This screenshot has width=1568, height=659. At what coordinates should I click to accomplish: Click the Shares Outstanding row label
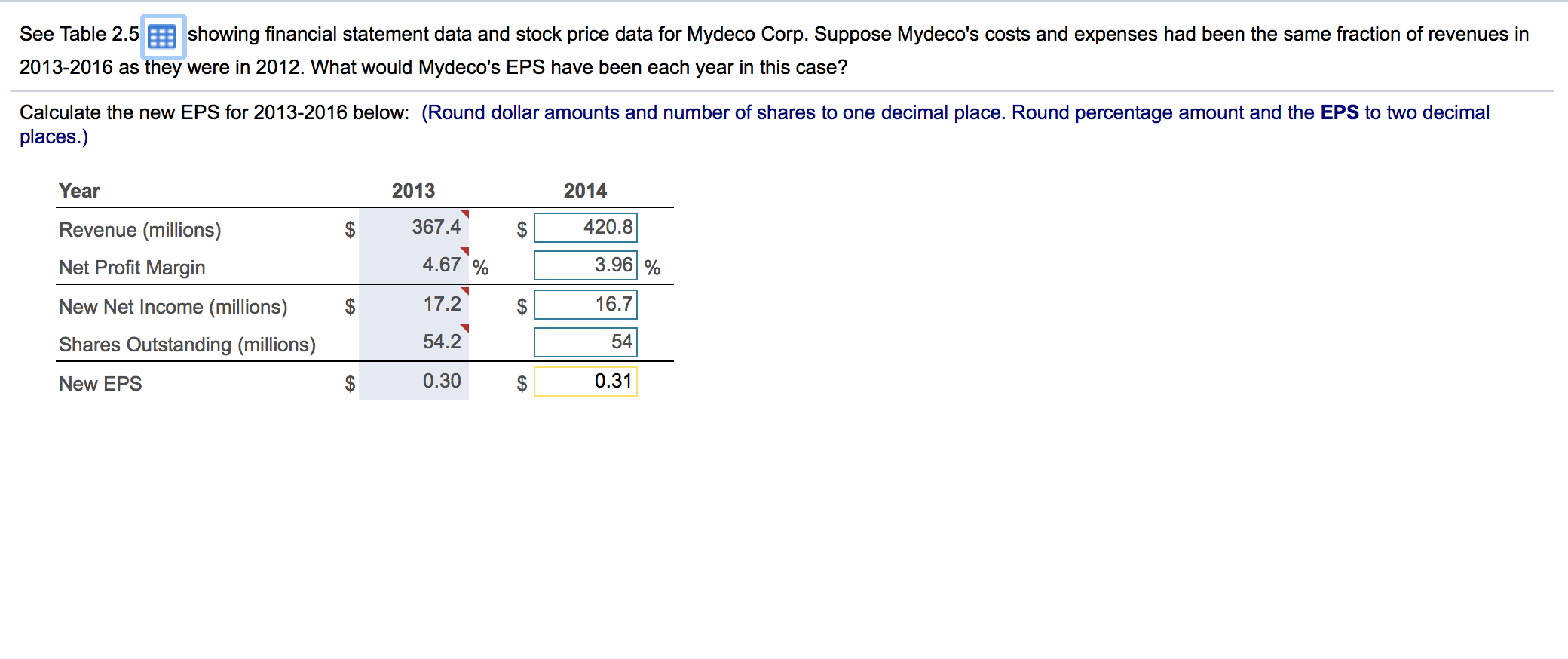pyautogui.click(x=188, y=345)
